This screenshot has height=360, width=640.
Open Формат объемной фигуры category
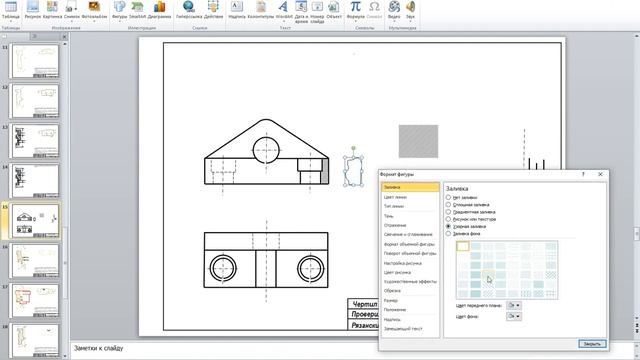[x=410, y=244]
